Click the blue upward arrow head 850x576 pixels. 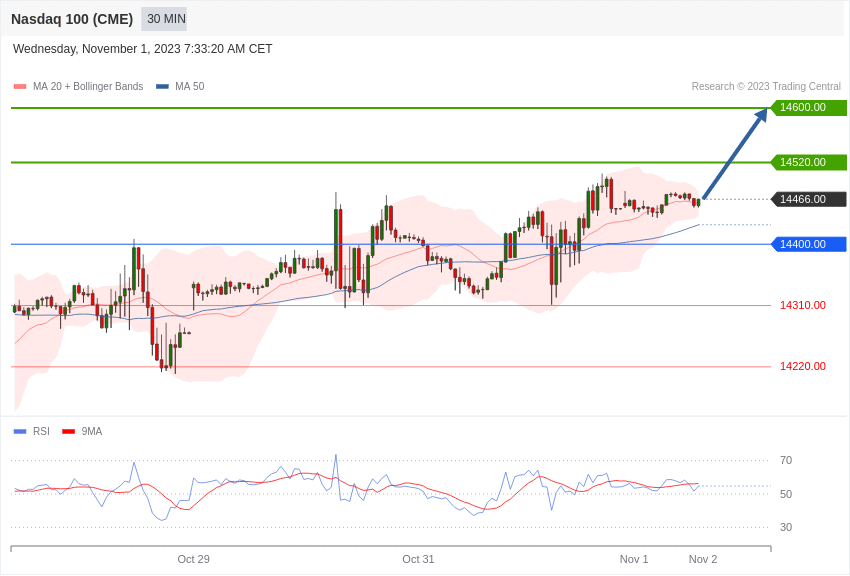click(761, 115)
